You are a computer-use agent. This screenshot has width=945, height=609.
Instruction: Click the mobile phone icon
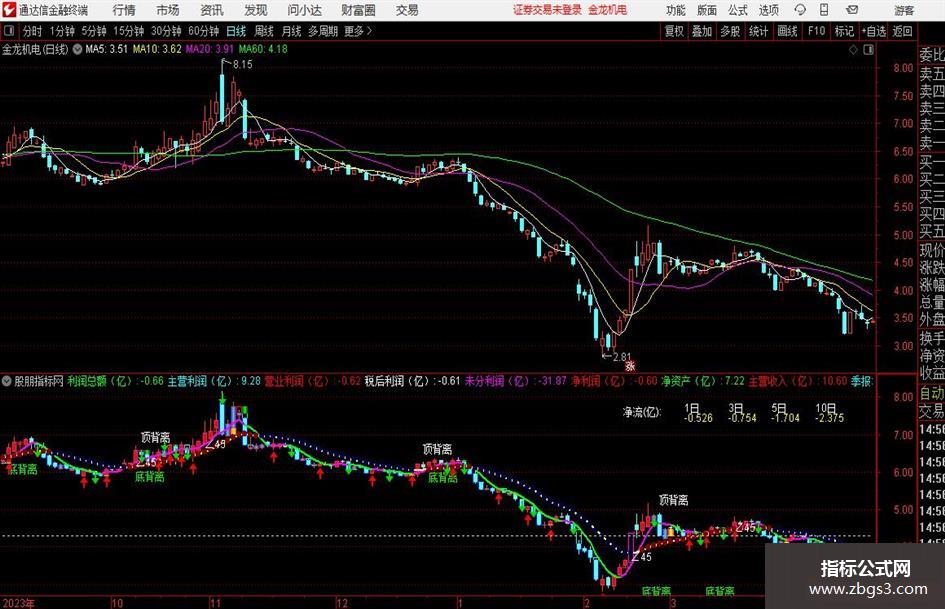click(x=824, y=10)
